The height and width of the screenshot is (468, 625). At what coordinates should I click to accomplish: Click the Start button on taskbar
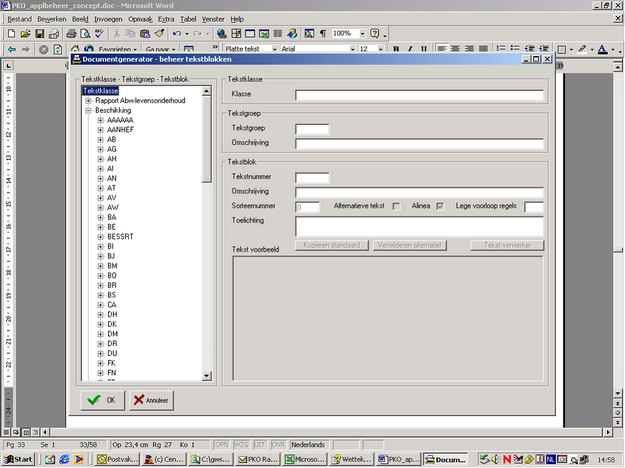click(x=18, y=459)
